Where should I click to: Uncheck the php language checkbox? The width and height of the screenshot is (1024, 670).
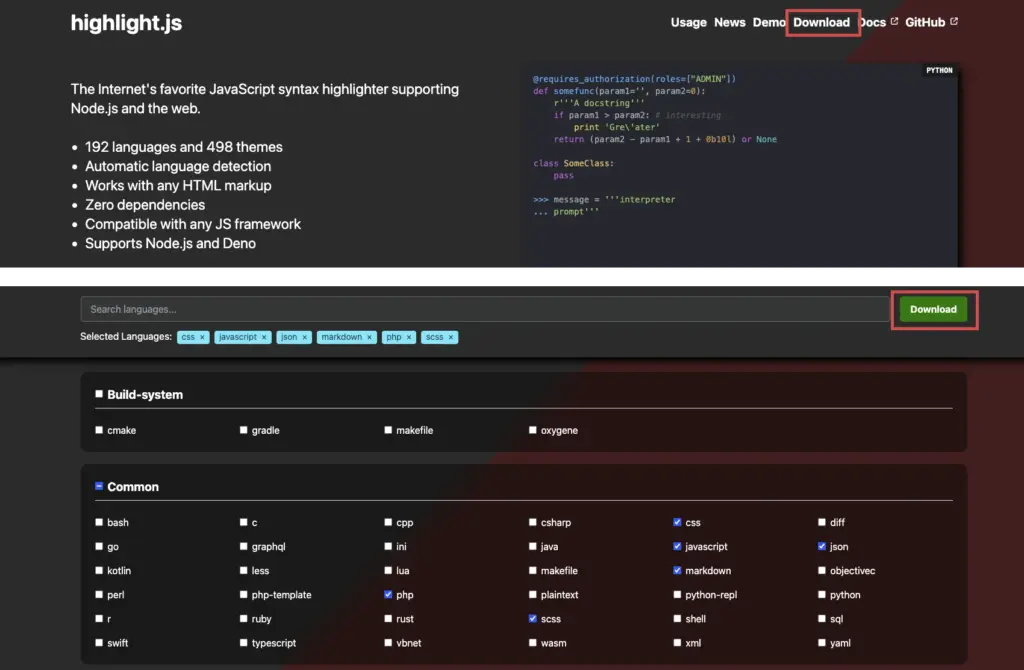[x=389, y=594]
